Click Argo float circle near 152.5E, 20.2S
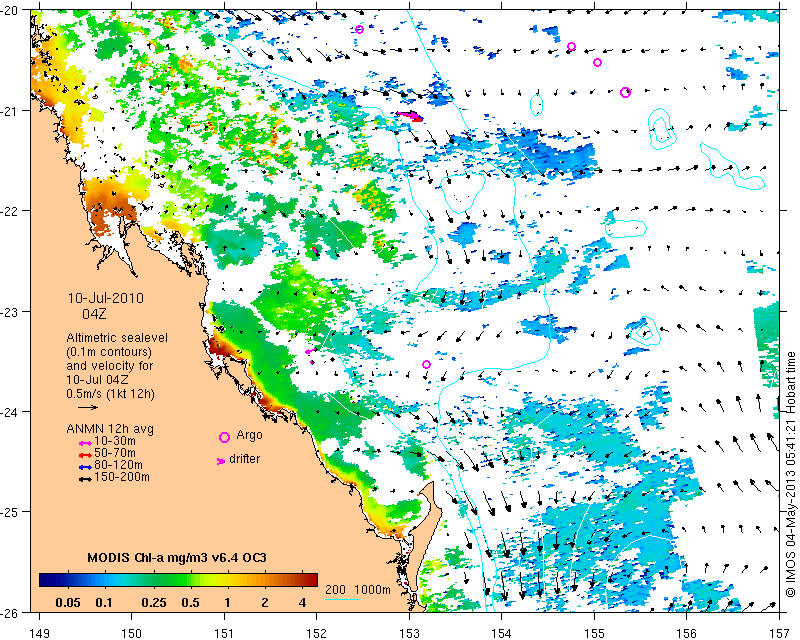 (359, 30)
